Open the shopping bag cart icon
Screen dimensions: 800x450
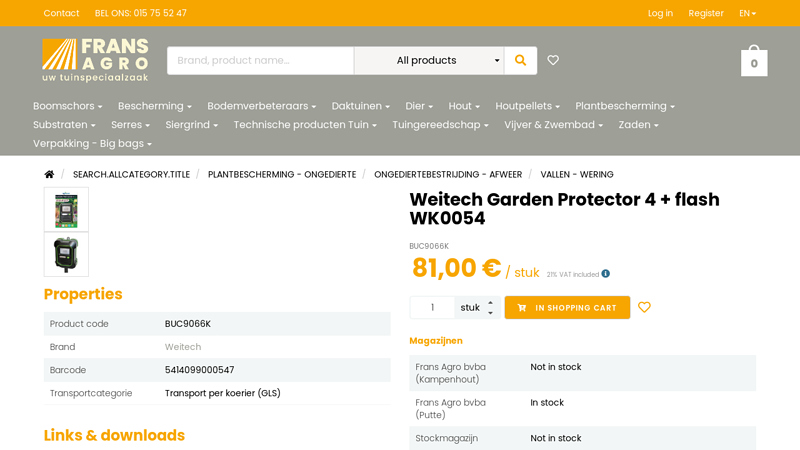coord(754,61)
